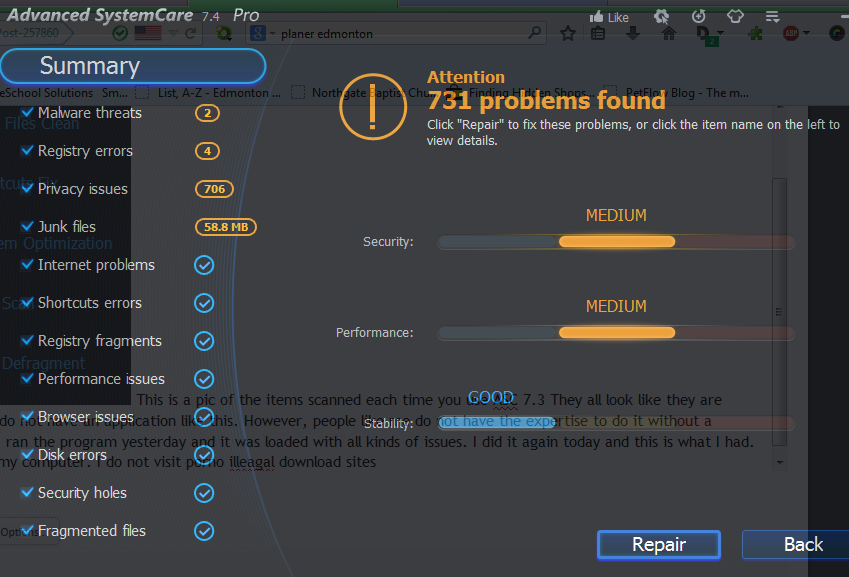849x577 pixels.
Task: Open the Finding Hidden Shops bookmark
Action: tap(521, 93)
